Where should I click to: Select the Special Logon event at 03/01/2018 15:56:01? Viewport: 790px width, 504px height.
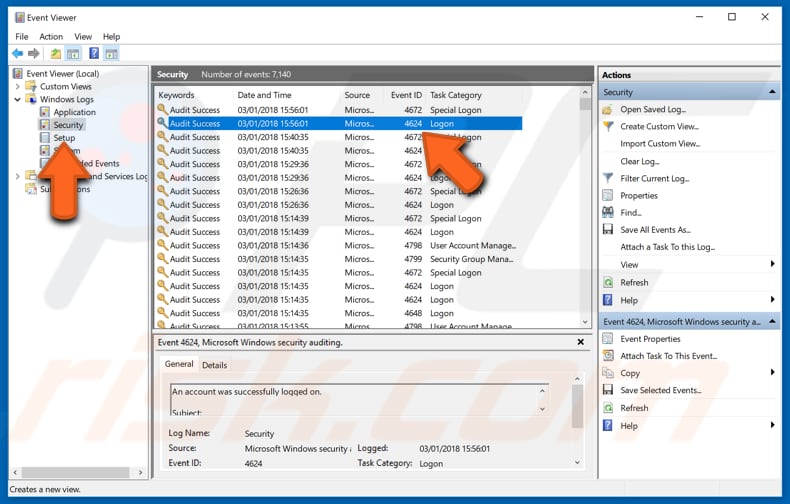[x=339, y=110]
